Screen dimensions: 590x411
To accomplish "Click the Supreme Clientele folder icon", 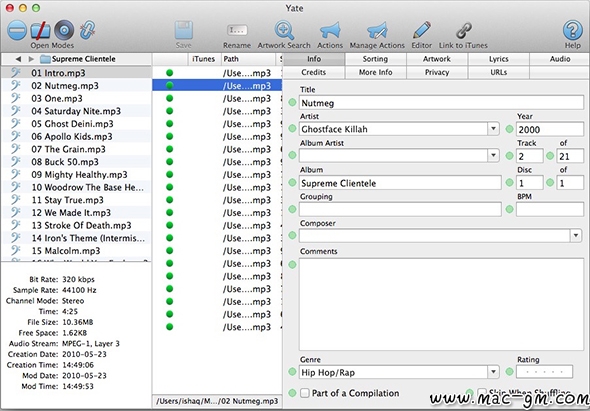I will click(45, 59).
